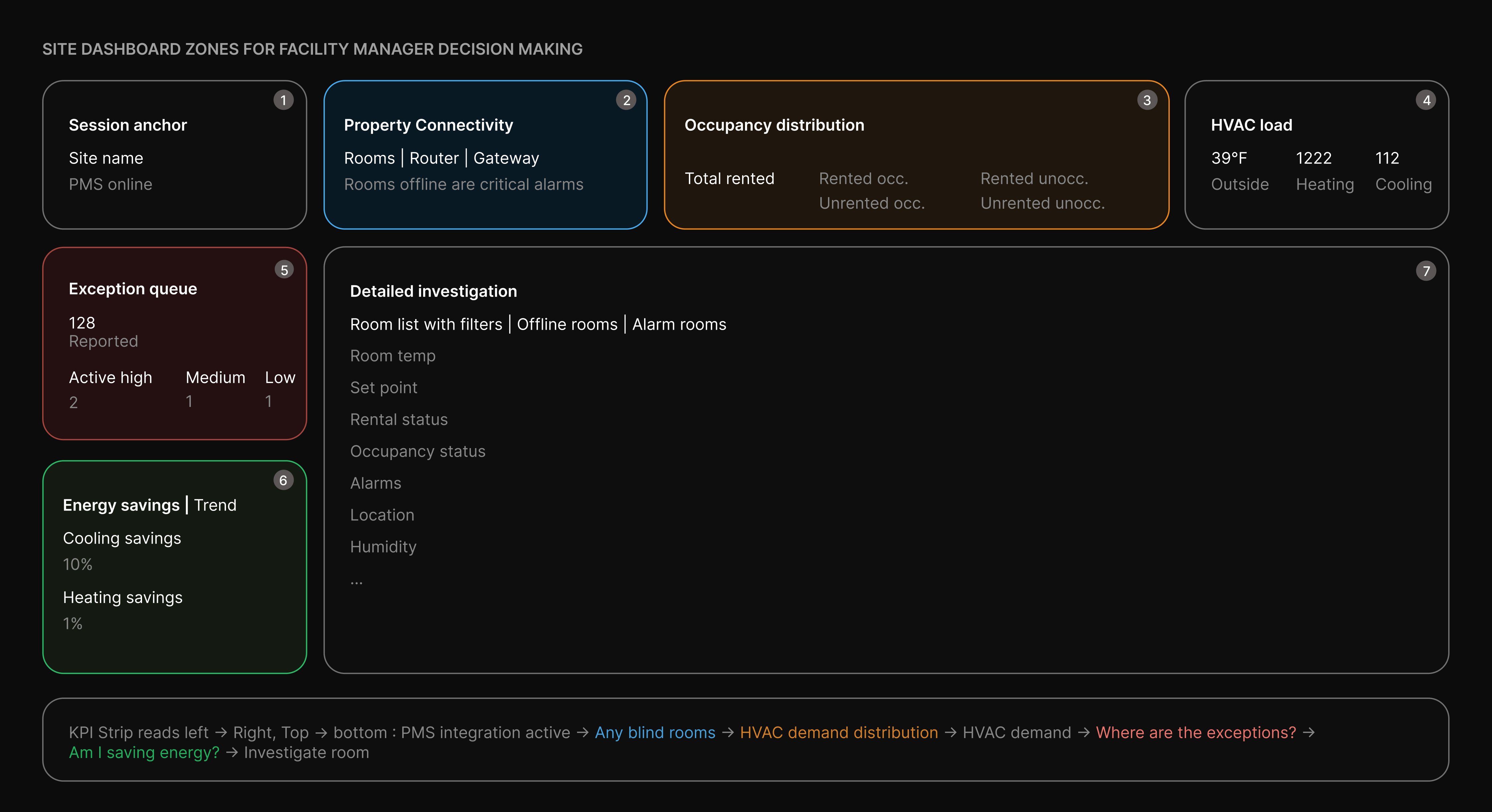Enable the Rented occ. filter
This screenshot has height=812, width=1492.
(863, 178)
